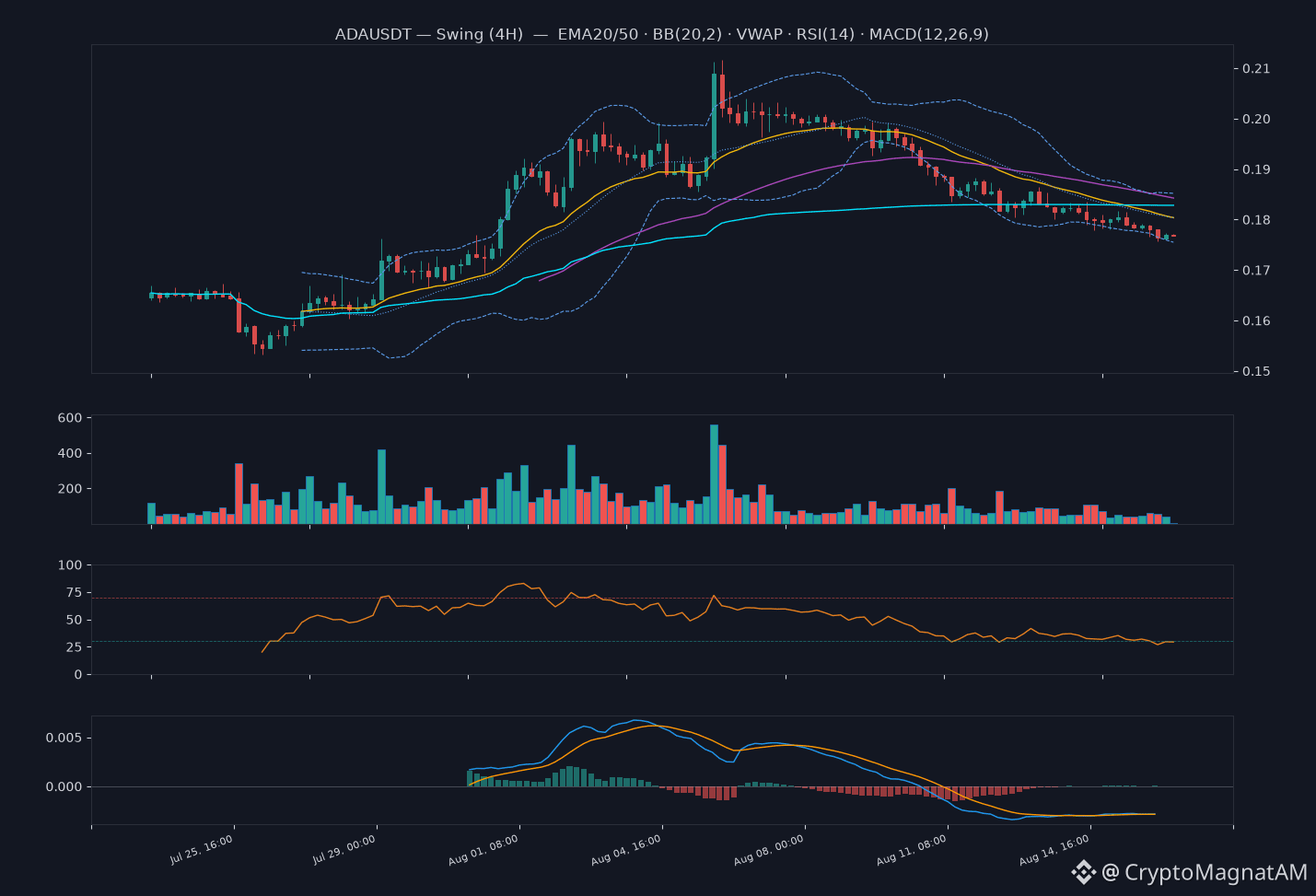Image resolution: width=1316 pixels, height=896 pixels.
Task: Click the highest peak of the RSI line
Action: 523,583
